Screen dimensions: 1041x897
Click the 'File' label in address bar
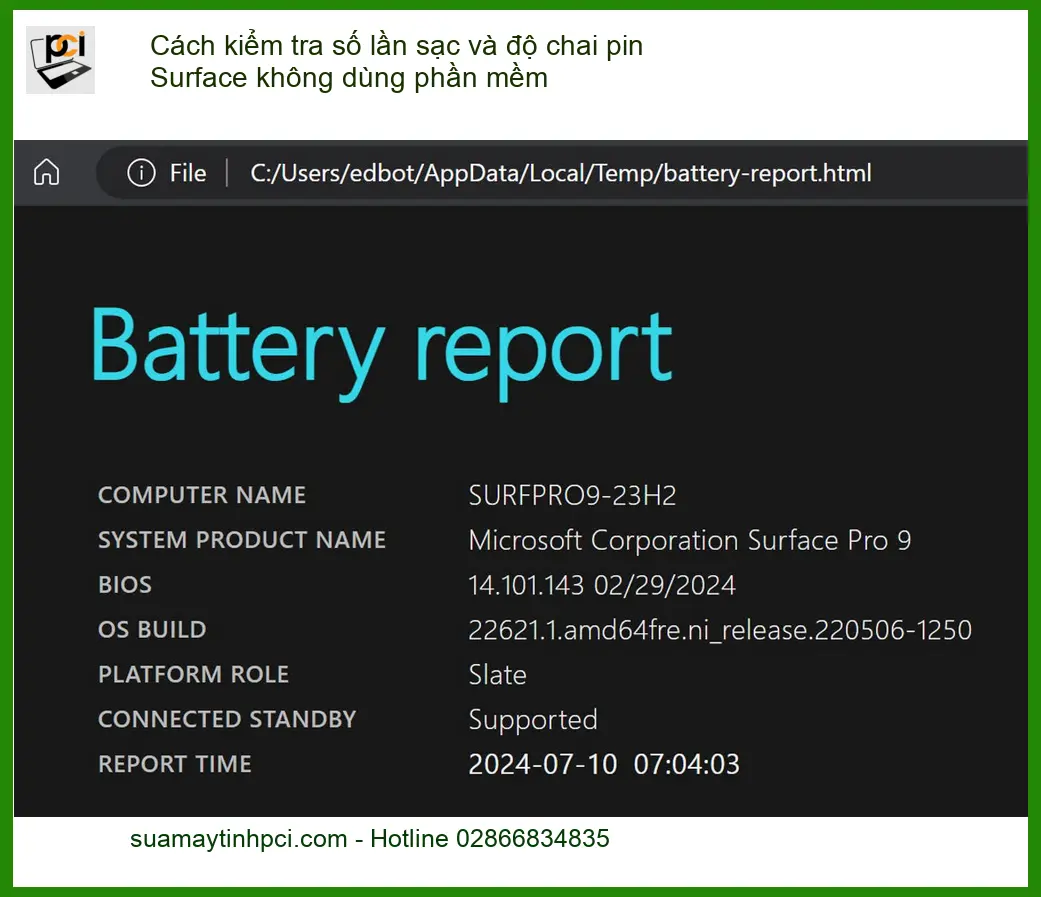coord(188,173)
